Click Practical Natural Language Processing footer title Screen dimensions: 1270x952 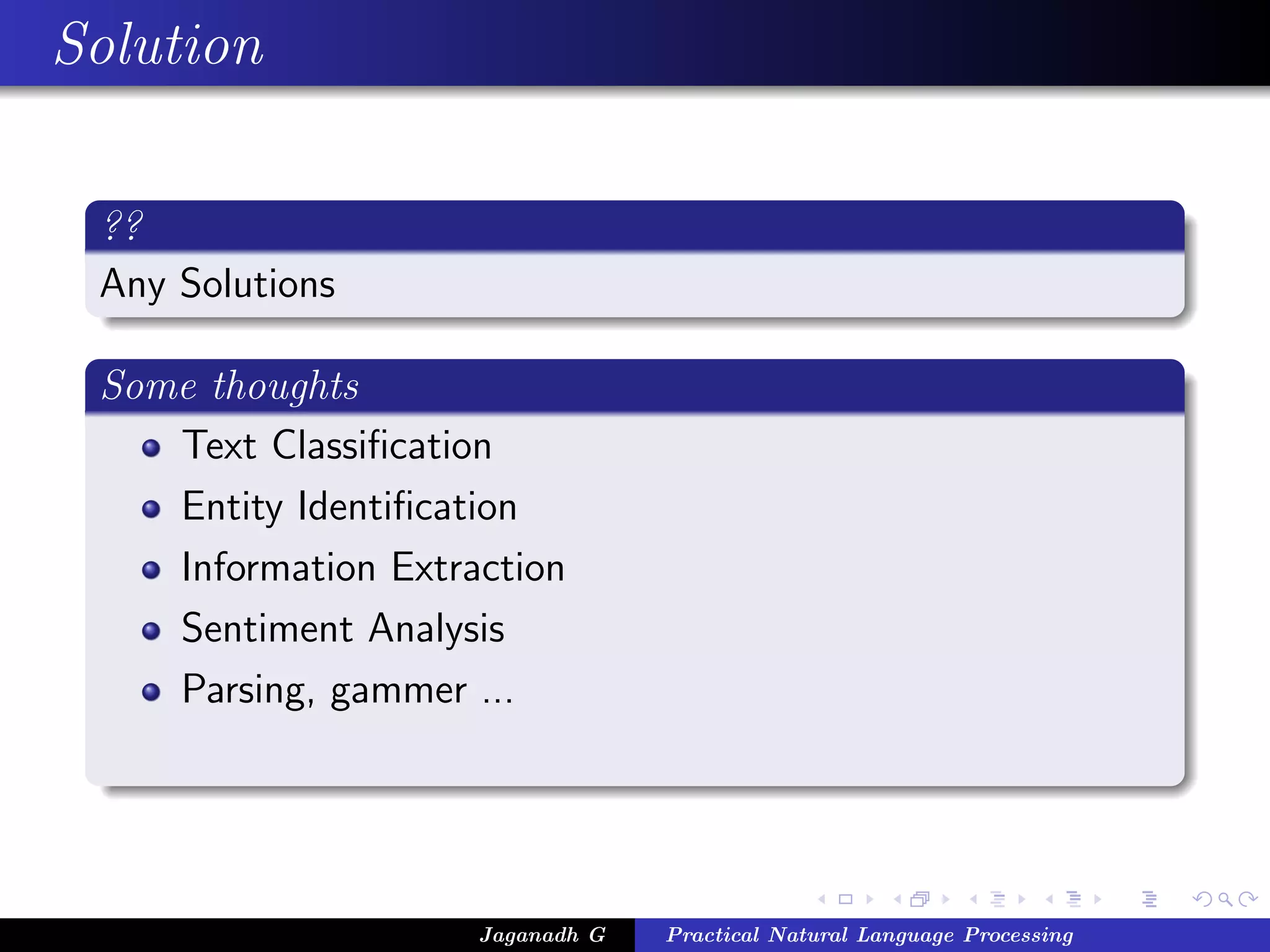coord(869,935)
